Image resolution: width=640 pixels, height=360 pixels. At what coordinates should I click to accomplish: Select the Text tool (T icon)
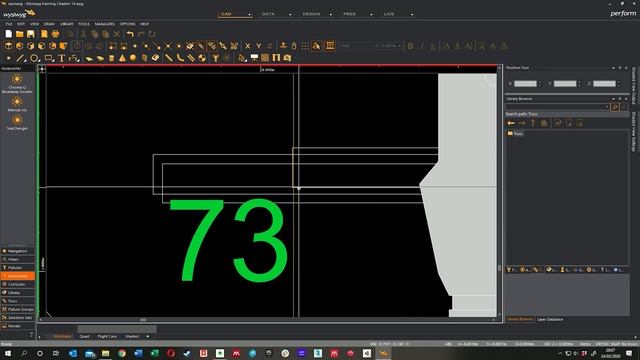point(62,58)
